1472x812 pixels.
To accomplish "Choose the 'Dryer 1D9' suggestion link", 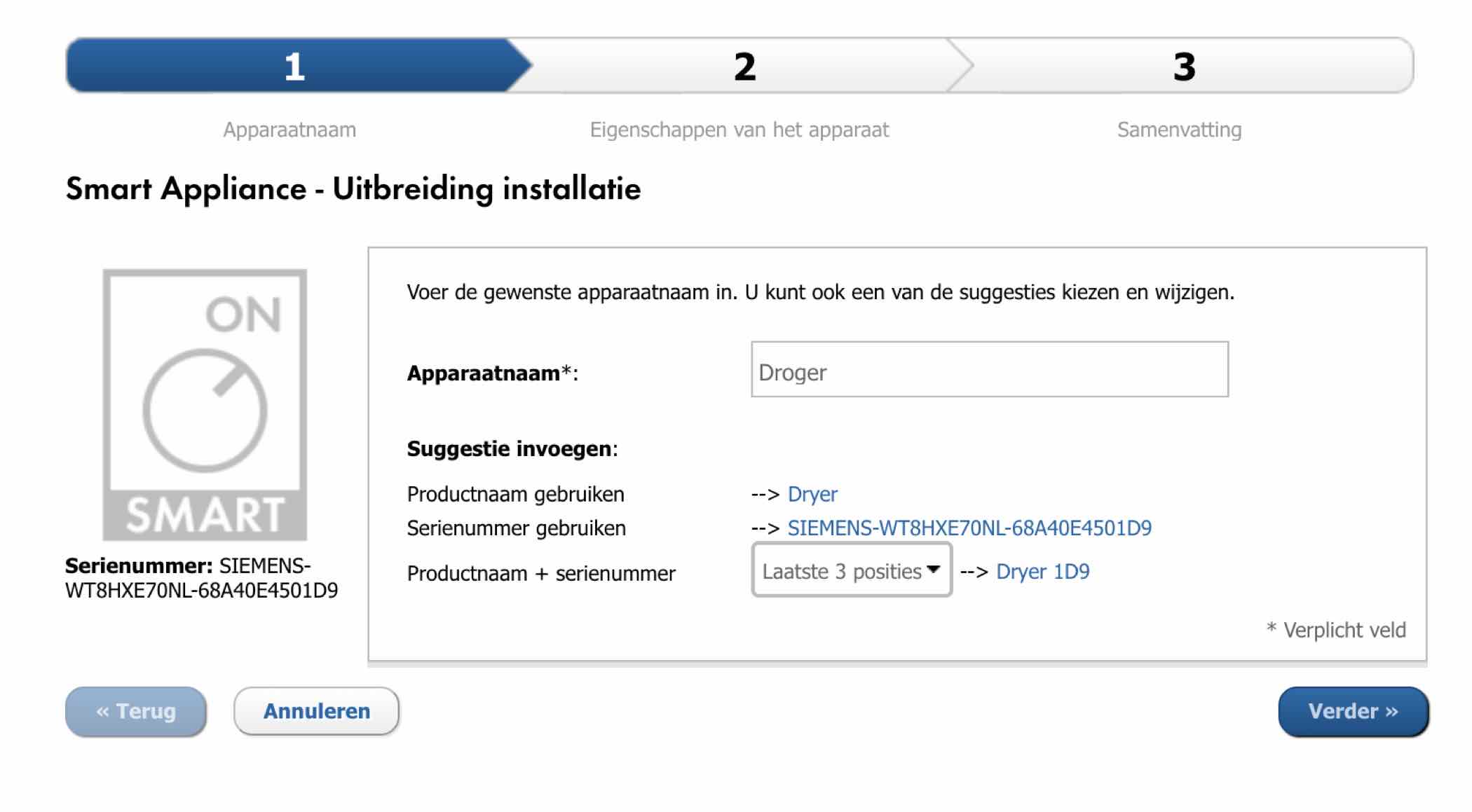I will coord(1043,572).
